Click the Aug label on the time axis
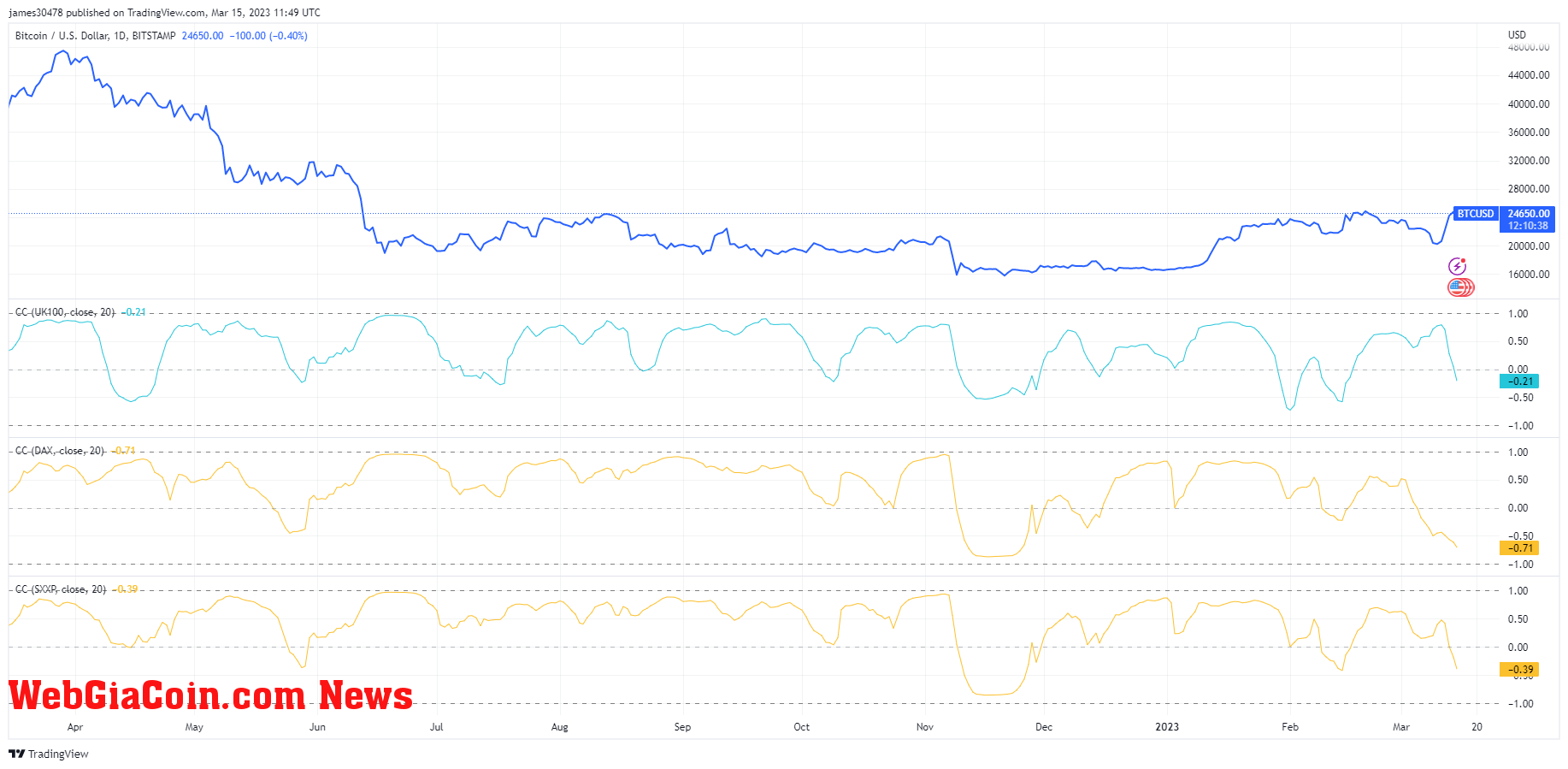This screenshot has height=769, width=1568. click(x=559, y=727)
